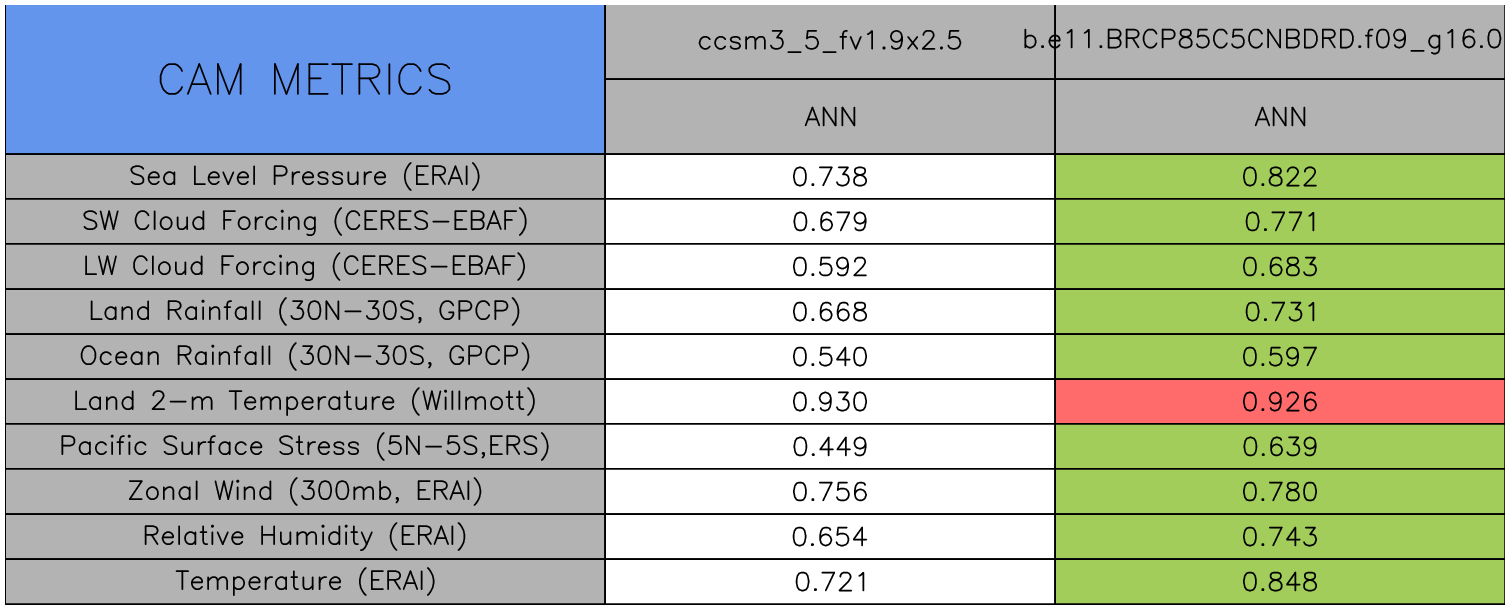1510x610 pixels.
Task: Select the Pacific Surface Stress (5N-5S,ERS) label
Action: tap(305, 446)
